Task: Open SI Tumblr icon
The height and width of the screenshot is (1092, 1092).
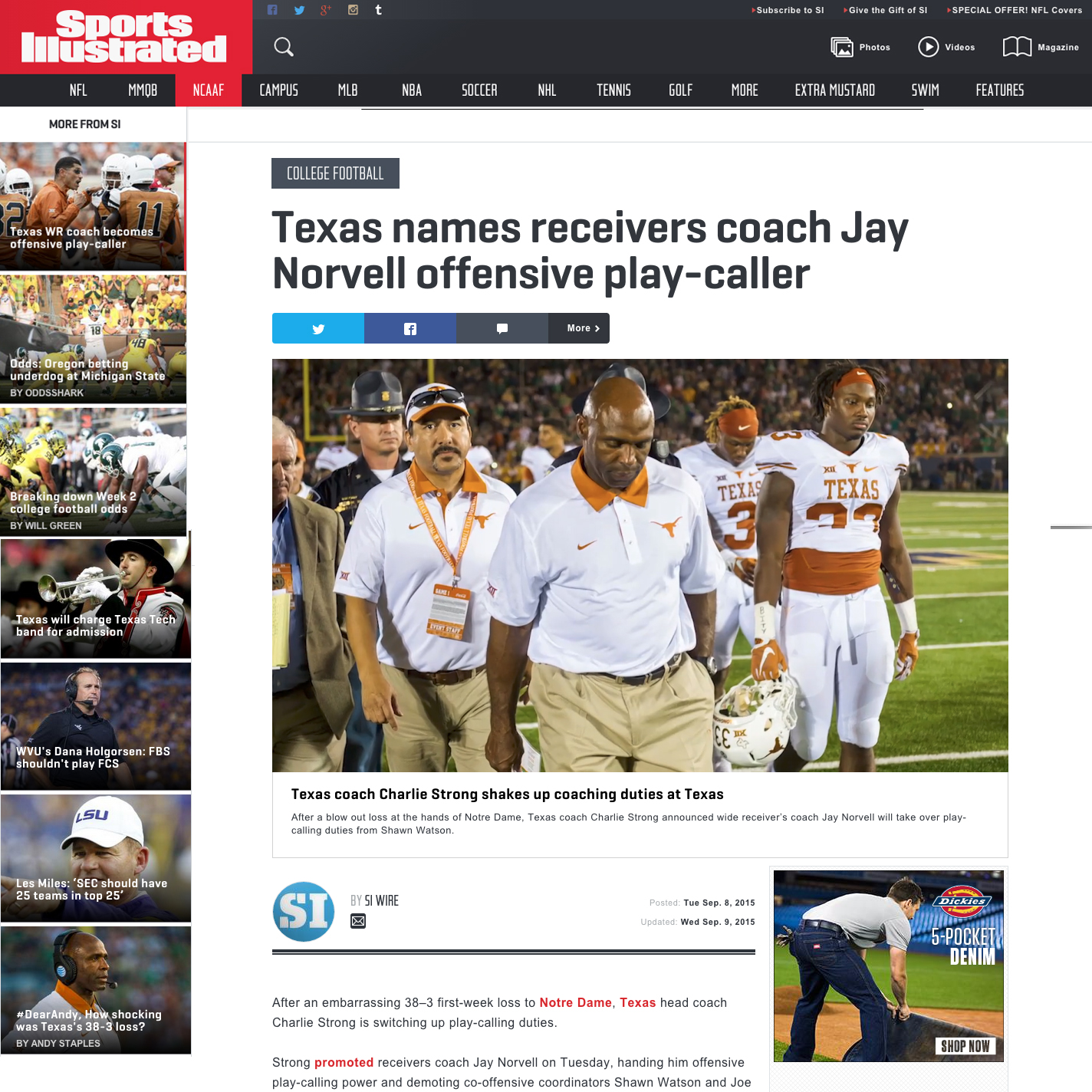Action: [x=378, y=10]
